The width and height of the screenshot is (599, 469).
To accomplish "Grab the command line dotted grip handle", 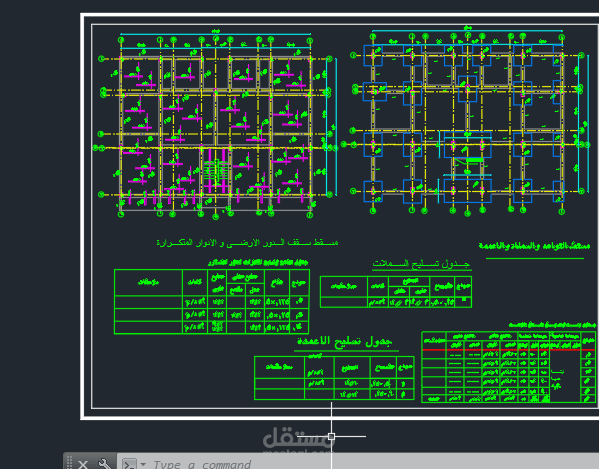I will click(x=69, y=463).
